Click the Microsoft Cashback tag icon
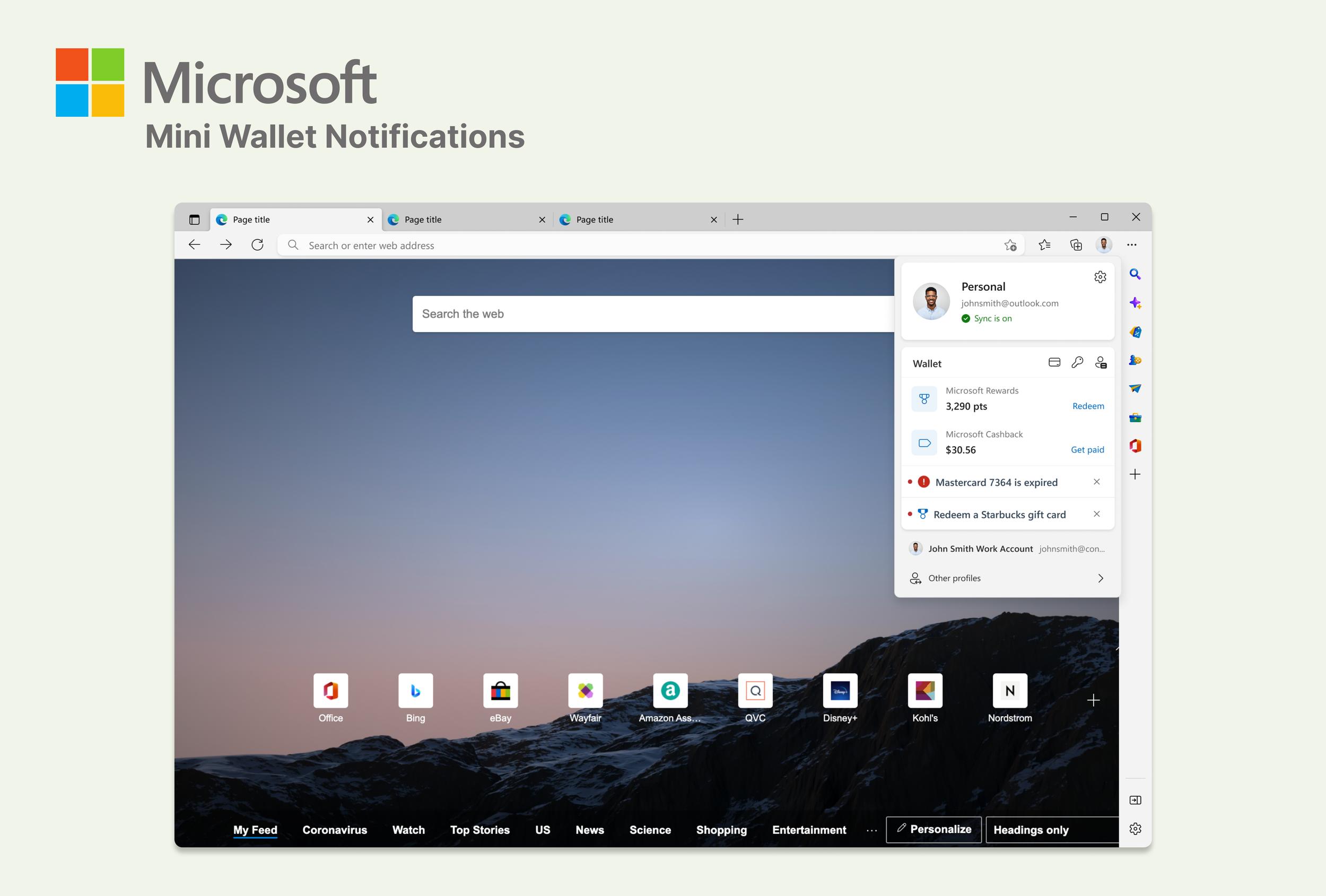1326x896 pixels. (924, 443)
